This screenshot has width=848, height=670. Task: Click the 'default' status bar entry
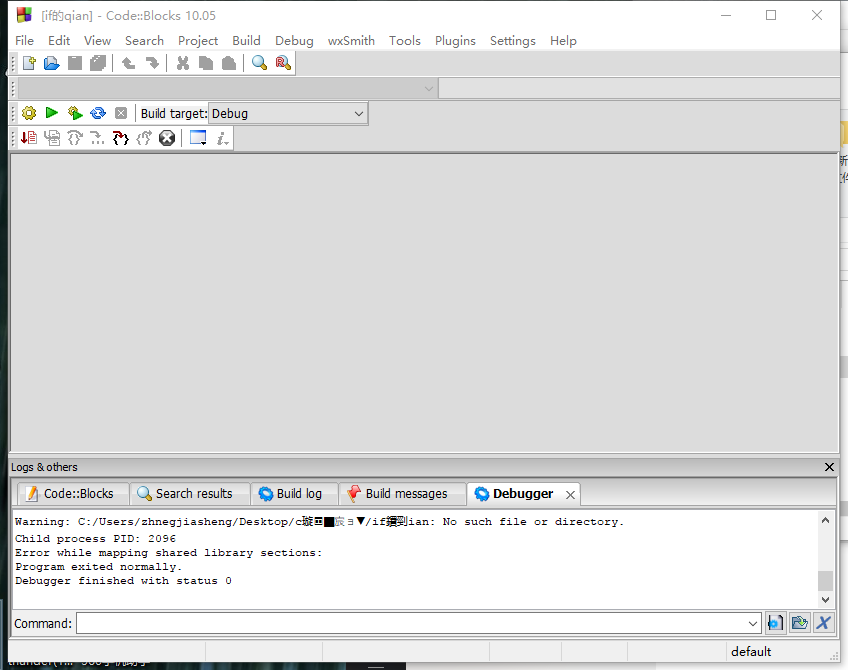click(x=751, y=652)
